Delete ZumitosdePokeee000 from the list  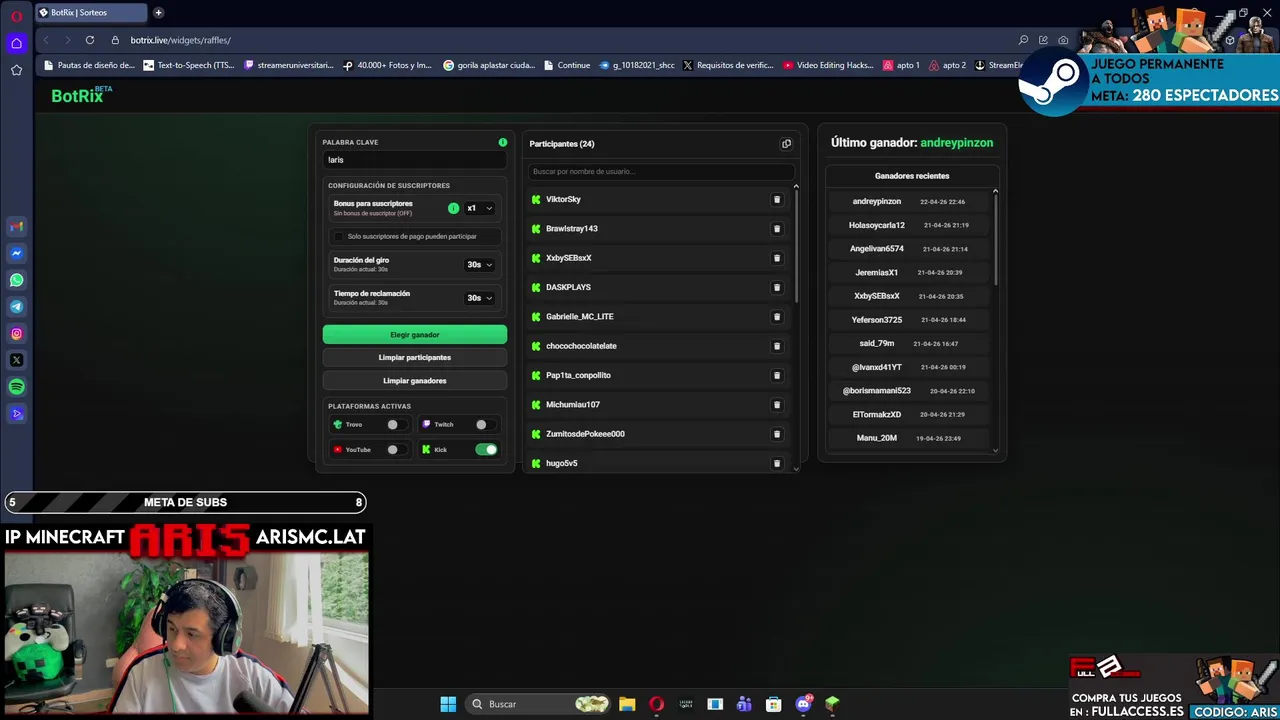click(x=777, y=434)
